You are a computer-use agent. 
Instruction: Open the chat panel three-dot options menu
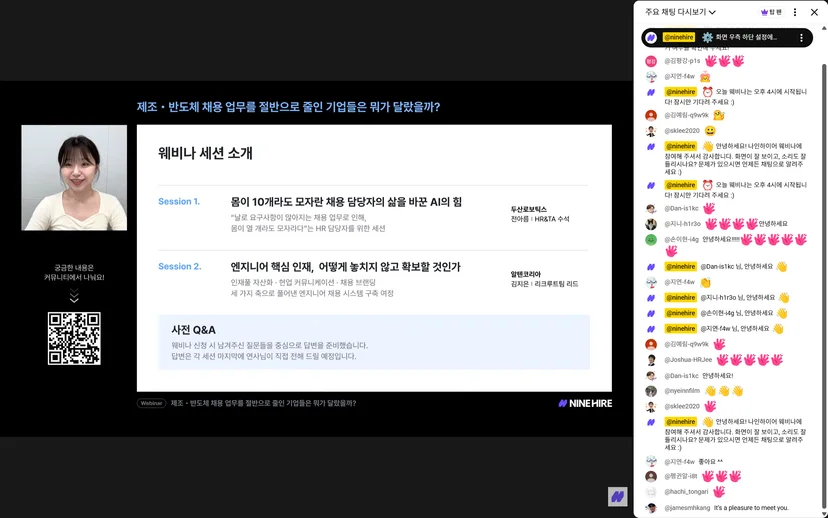795,12
